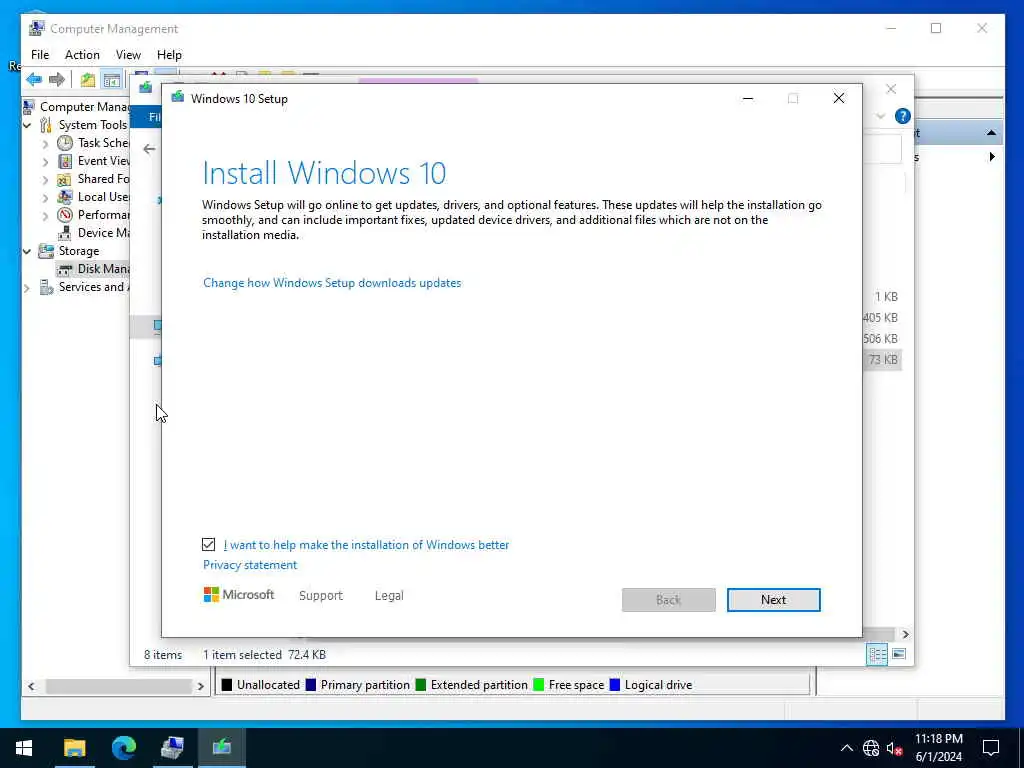Select the Disk Management drive icon
The height and width of the screenshot is (768, 1024).
click(65, 269)
